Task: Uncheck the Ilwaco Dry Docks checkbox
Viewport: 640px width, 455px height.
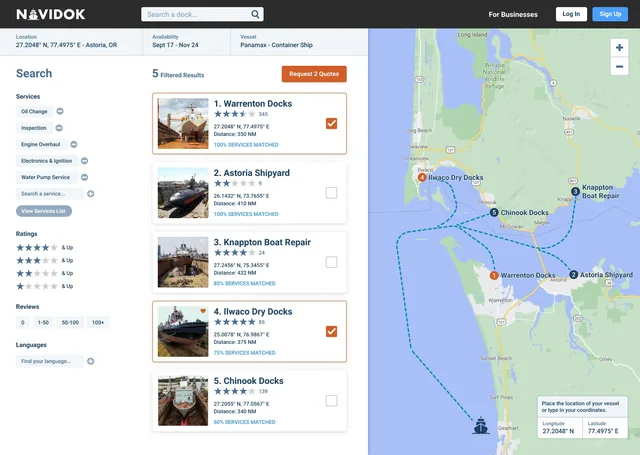Action: coord(331,331)
